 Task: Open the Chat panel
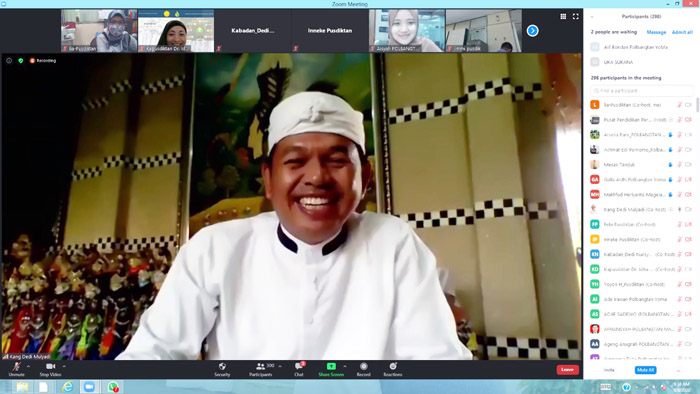point(299,369)
